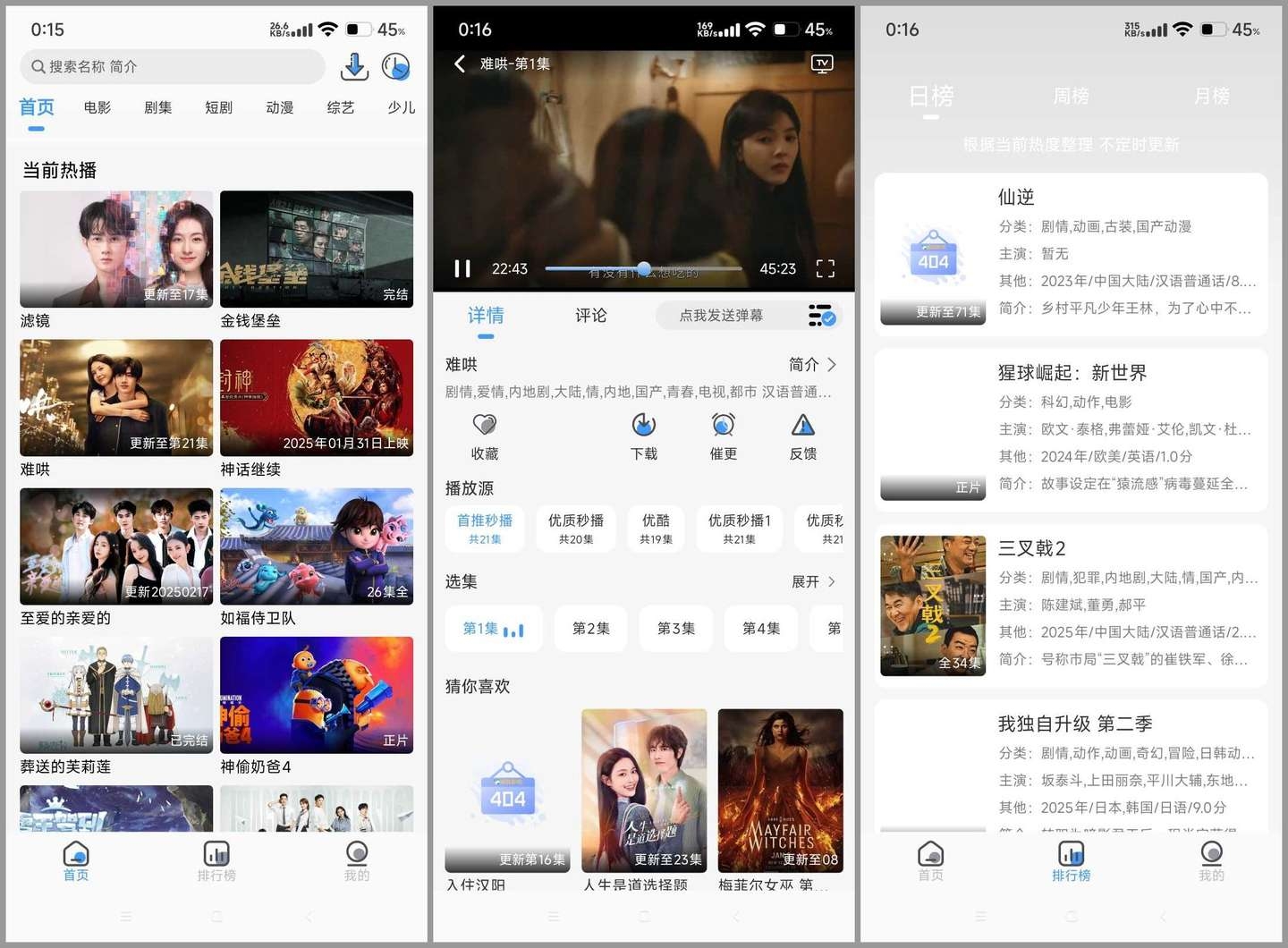Switch to the 动漫 tab

coord(280,107)
